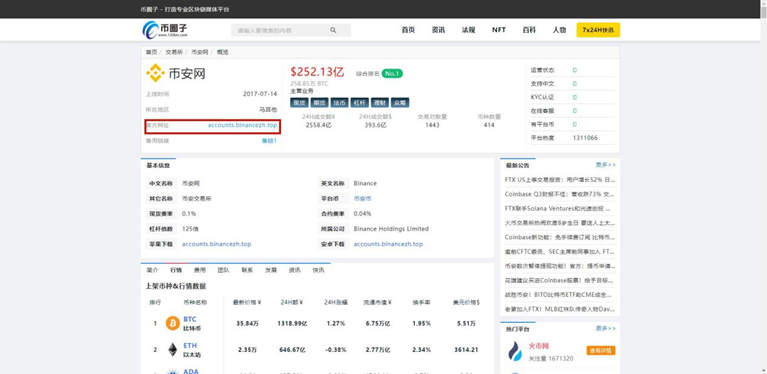This screenshot has height=374, width=767.
Task: Click the 币安网 breadcrumb link
Action: point(199,52)
